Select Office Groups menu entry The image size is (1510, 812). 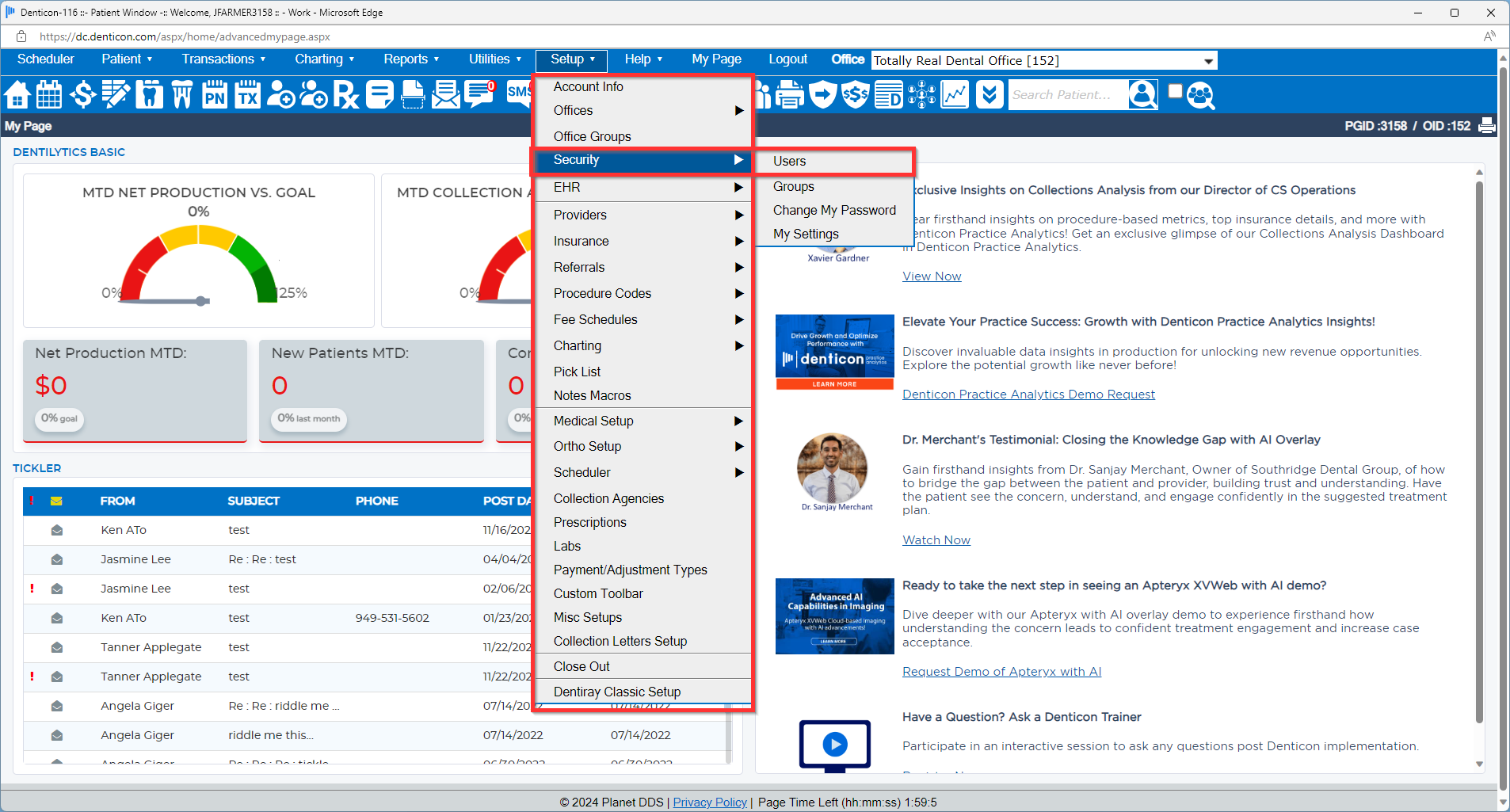point(643,137)
